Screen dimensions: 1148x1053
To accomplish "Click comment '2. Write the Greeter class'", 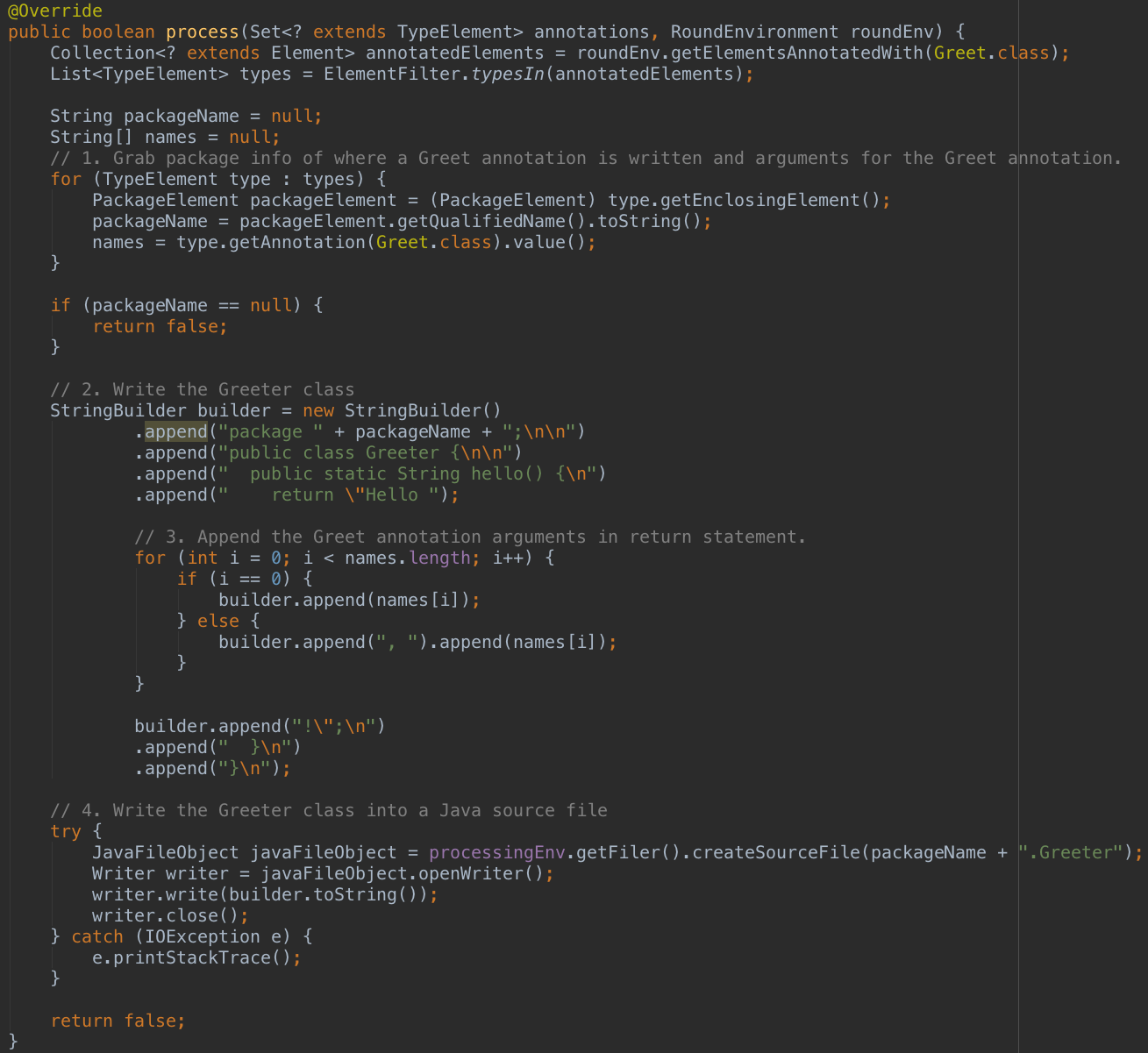I will 203,390.
